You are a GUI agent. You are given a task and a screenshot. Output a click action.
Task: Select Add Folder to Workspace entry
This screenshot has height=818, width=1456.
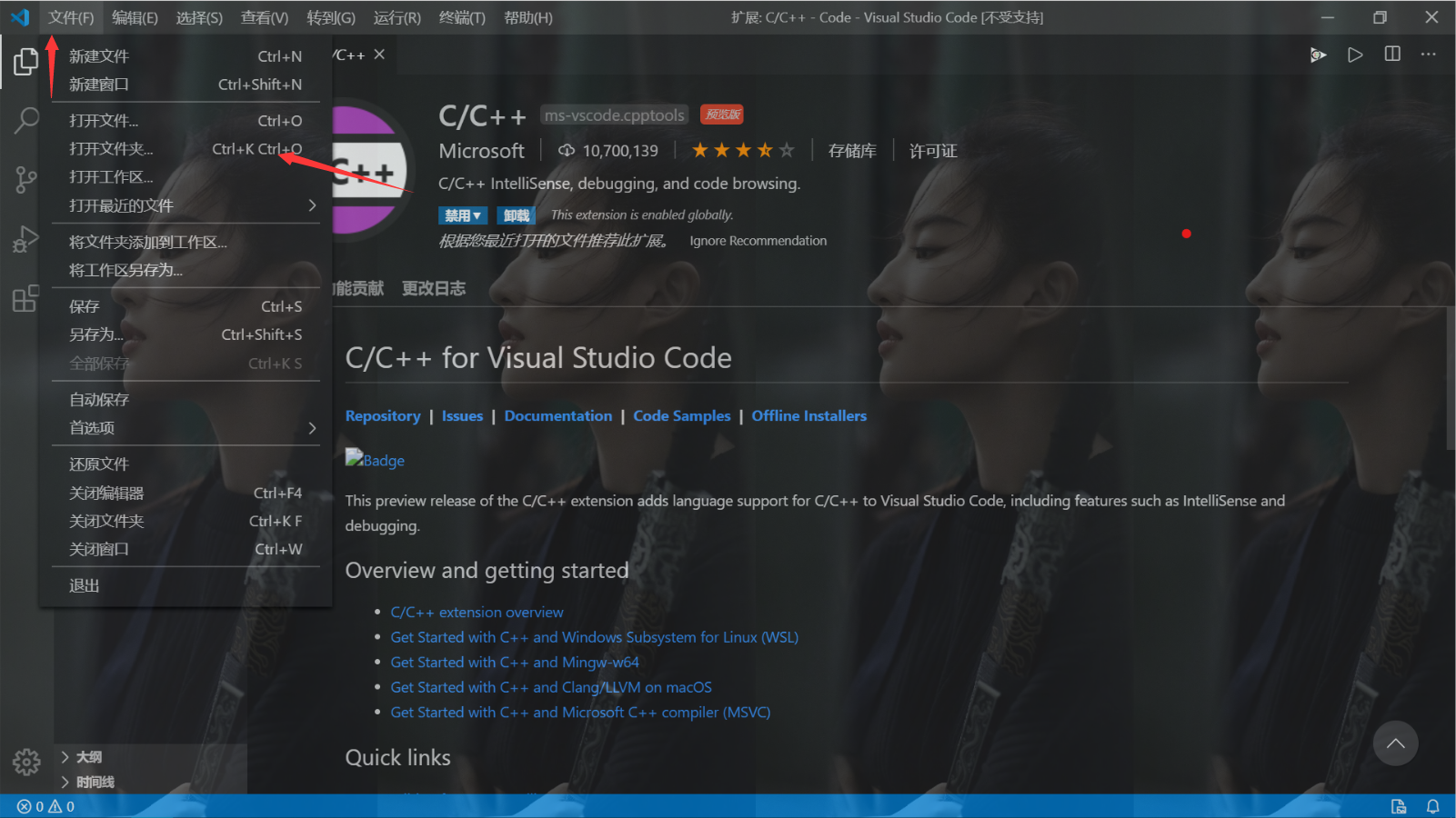coord(186,242)
